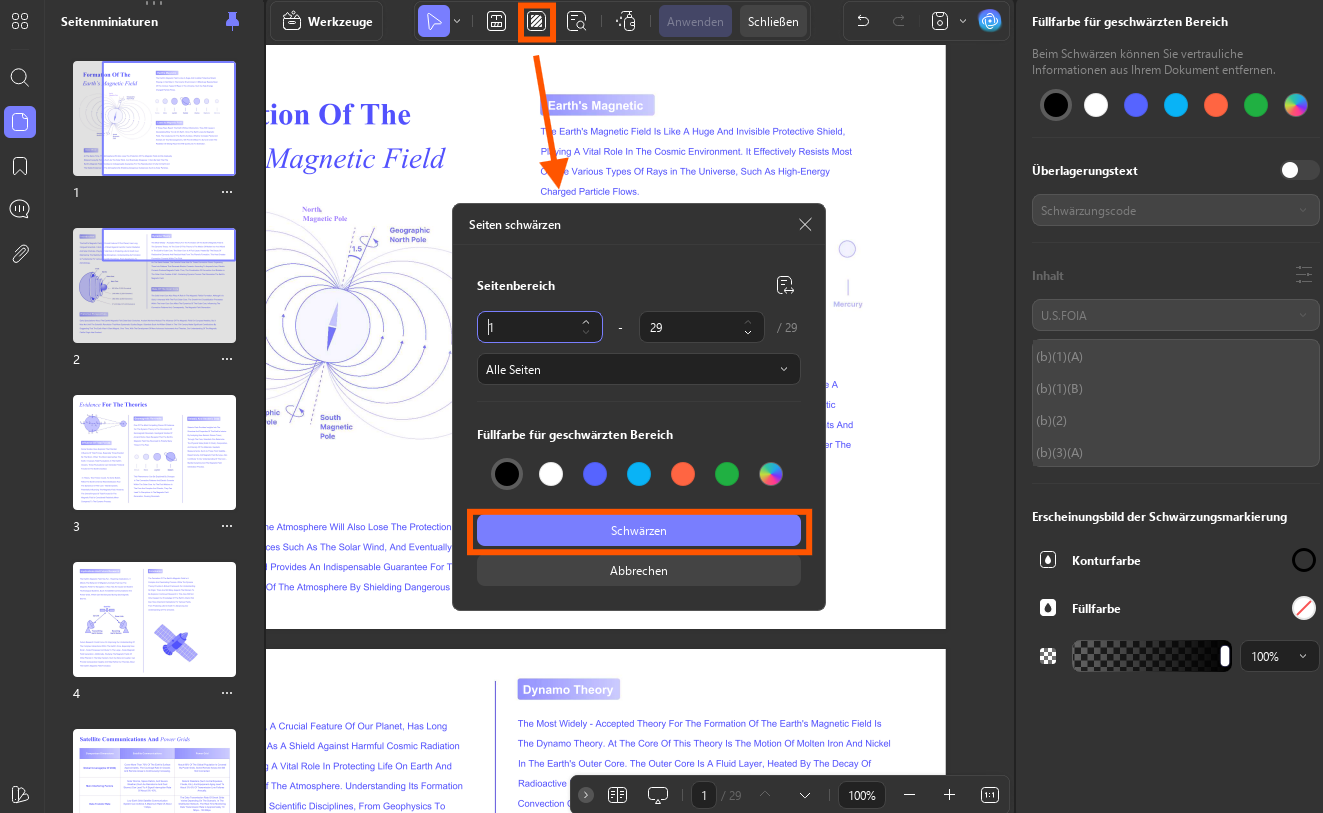Screen dimensions: 1323x813
Task: Click the Abbrechen button
Action: click(639, 571)
